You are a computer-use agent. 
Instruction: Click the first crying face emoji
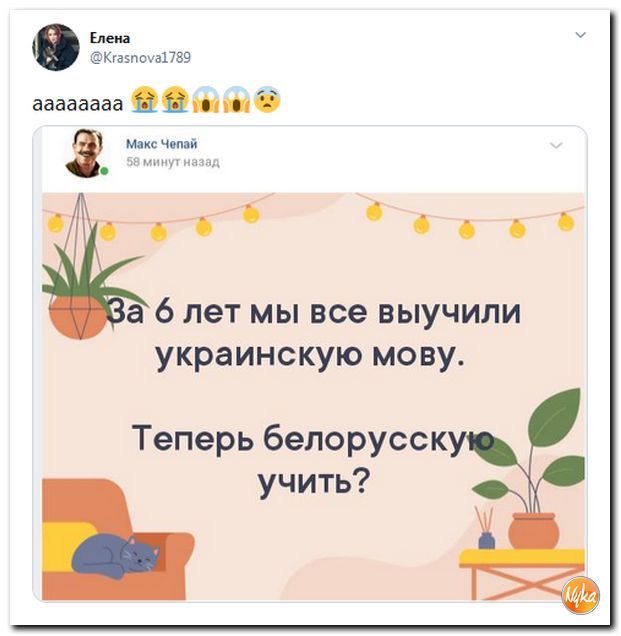145,99
